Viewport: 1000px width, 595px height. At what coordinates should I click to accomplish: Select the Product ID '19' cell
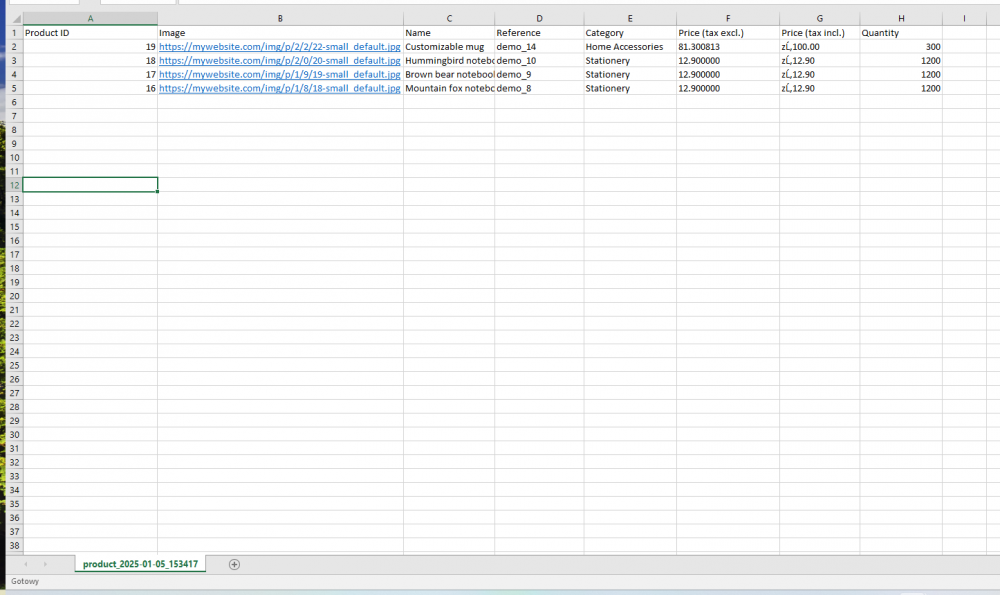click(x=90, y=47)
